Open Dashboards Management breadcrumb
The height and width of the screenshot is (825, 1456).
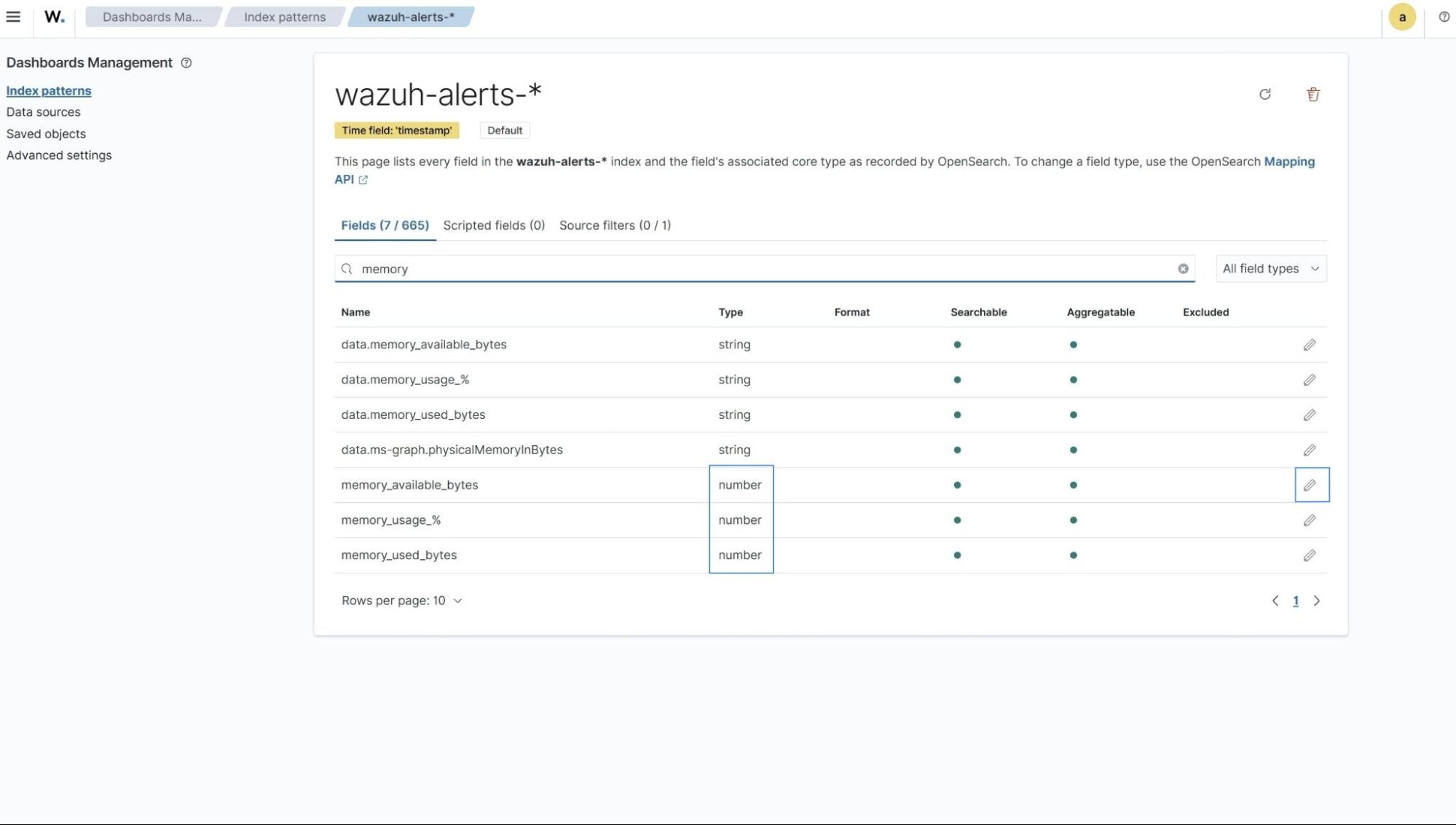[x=152, y=17]
